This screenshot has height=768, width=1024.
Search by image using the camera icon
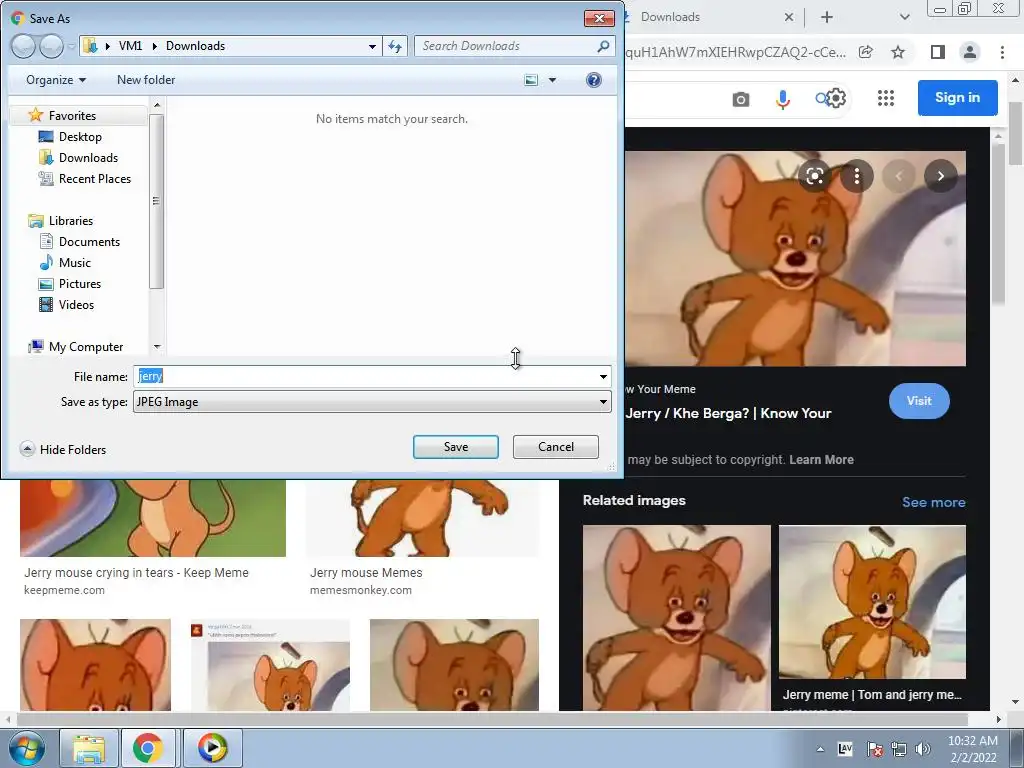pos(741,99)
